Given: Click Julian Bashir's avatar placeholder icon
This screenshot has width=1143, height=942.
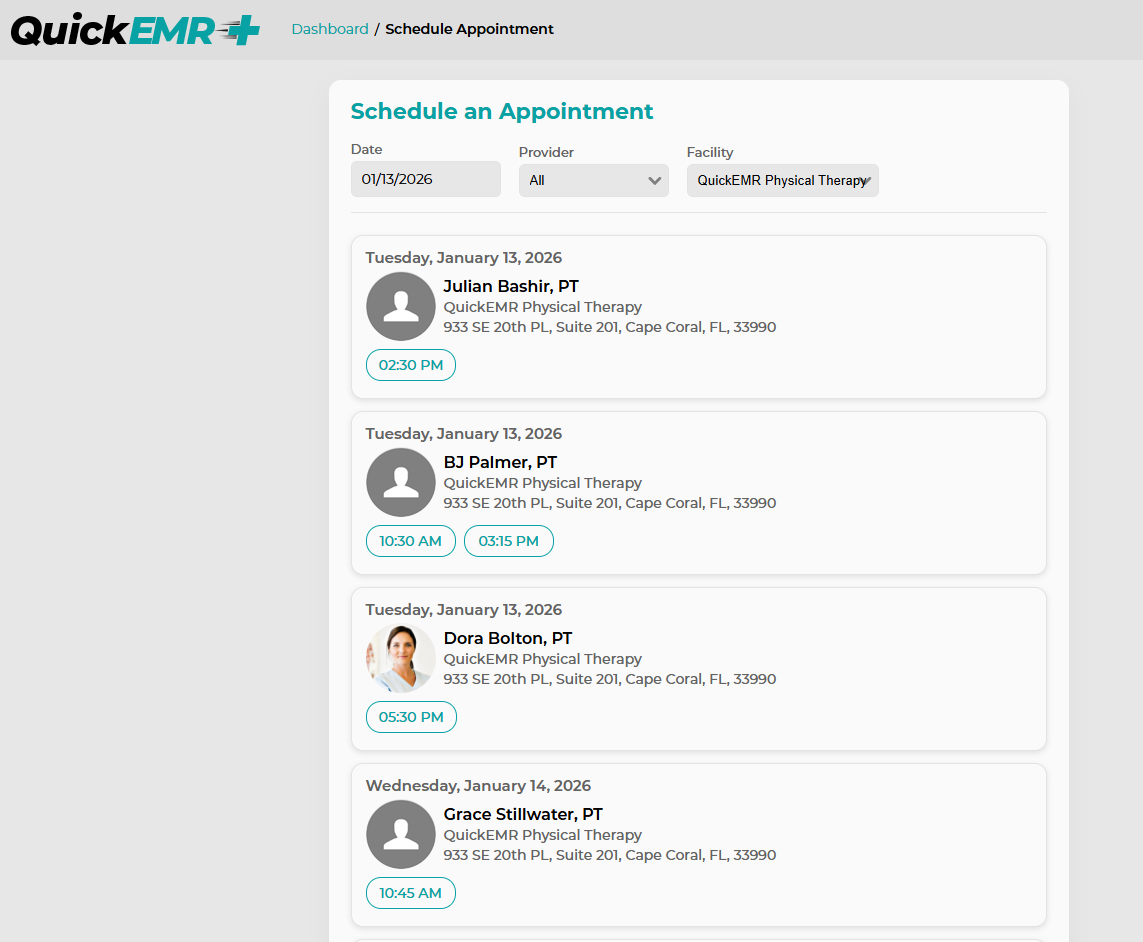Looking at the screenshot, I should pos(401,307).
